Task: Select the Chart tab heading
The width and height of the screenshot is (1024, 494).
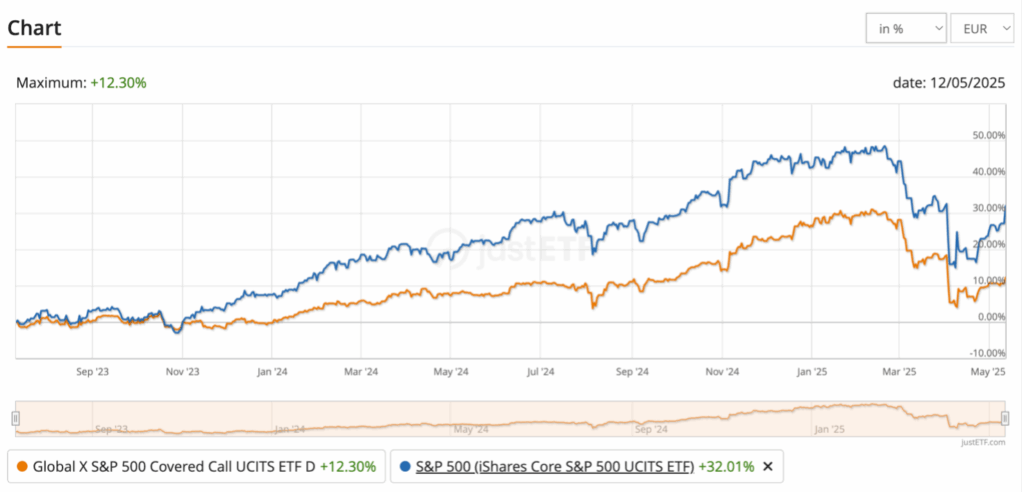Action: tap(34, 28)
